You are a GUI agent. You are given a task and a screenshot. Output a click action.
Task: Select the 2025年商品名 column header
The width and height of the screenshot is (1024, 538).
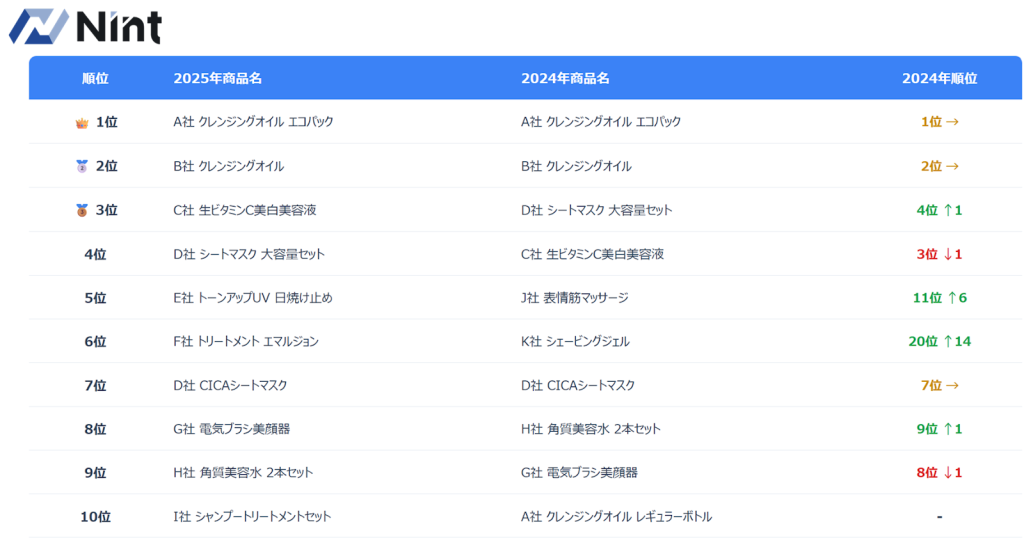click(217, 78)
